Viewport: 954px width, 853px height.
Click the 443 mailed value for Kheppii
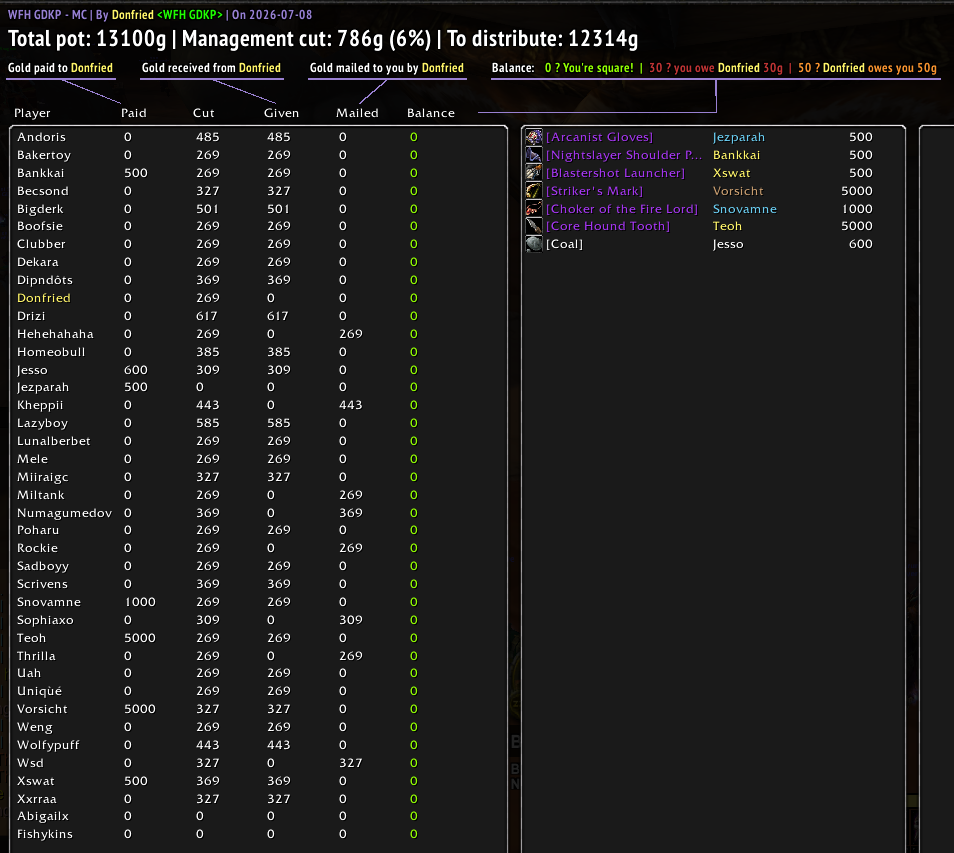click(x=350, y=405)
